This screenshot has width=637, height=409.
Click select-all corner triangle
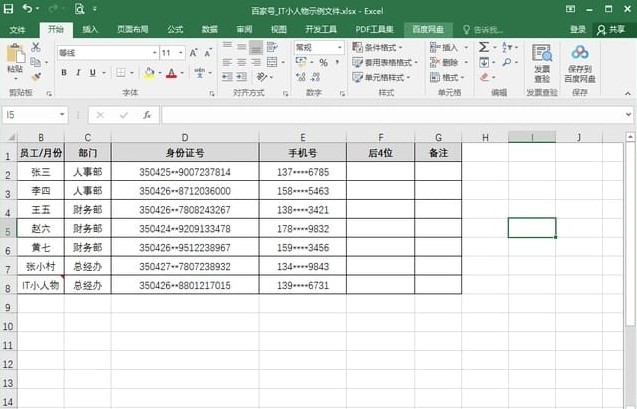coord(9,137)
